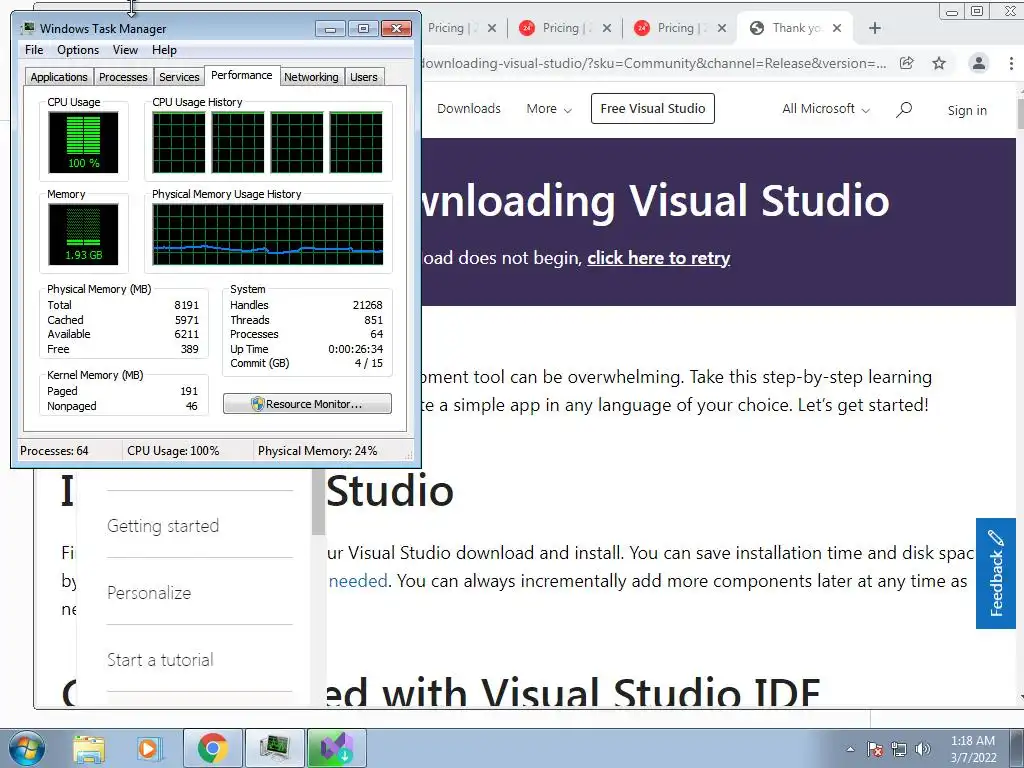Image resolution: width=1024 pixels, height=768 pixels.
Task: Click the Task Manager taskbar icon
Action: (274, 748)
